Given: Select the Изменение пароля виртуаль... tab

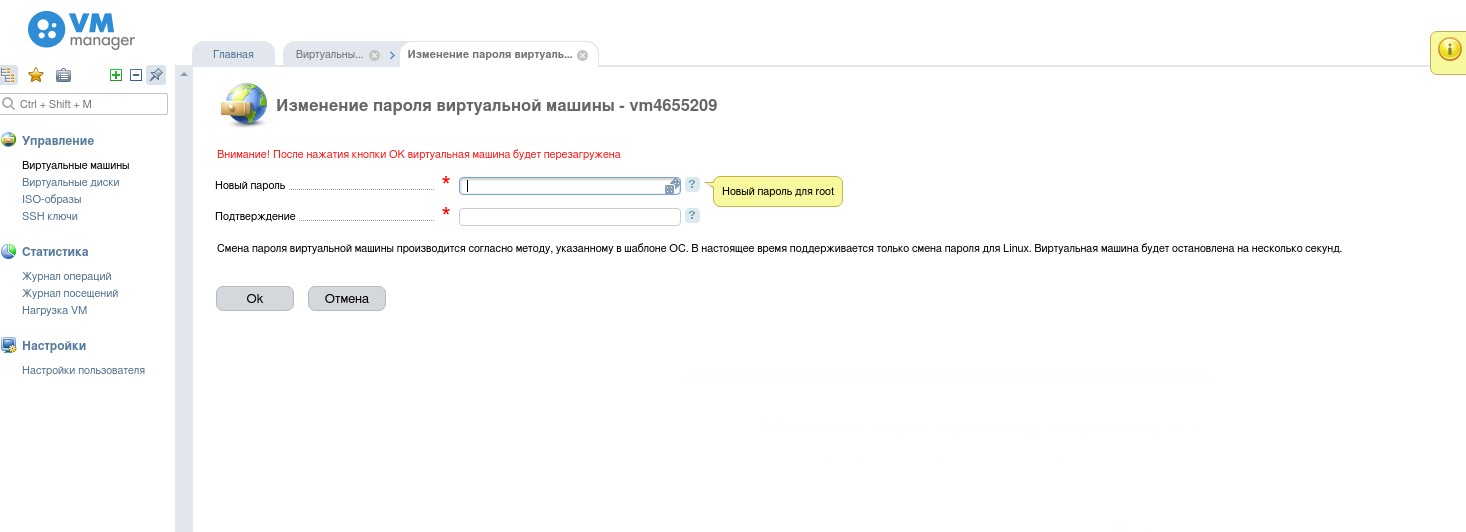Looking at the screenshot, I should tap(490, 55).
